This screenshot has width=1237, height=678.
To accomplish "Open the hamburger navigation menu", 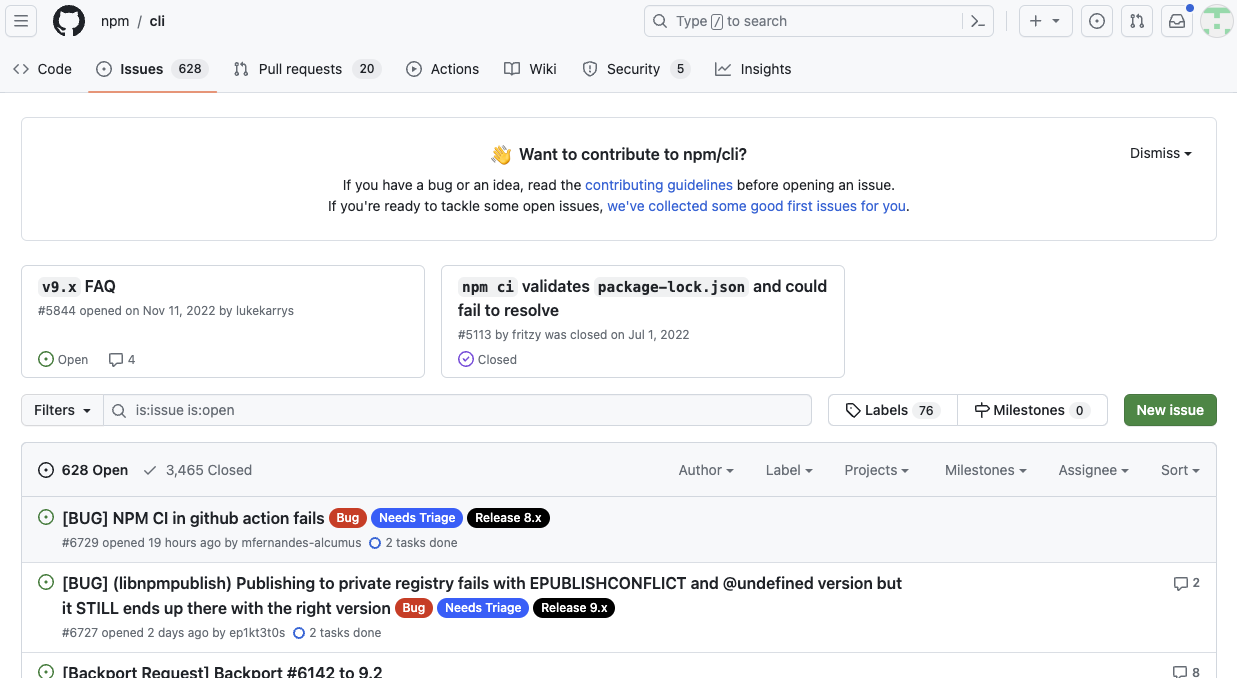I will [22, 21].
